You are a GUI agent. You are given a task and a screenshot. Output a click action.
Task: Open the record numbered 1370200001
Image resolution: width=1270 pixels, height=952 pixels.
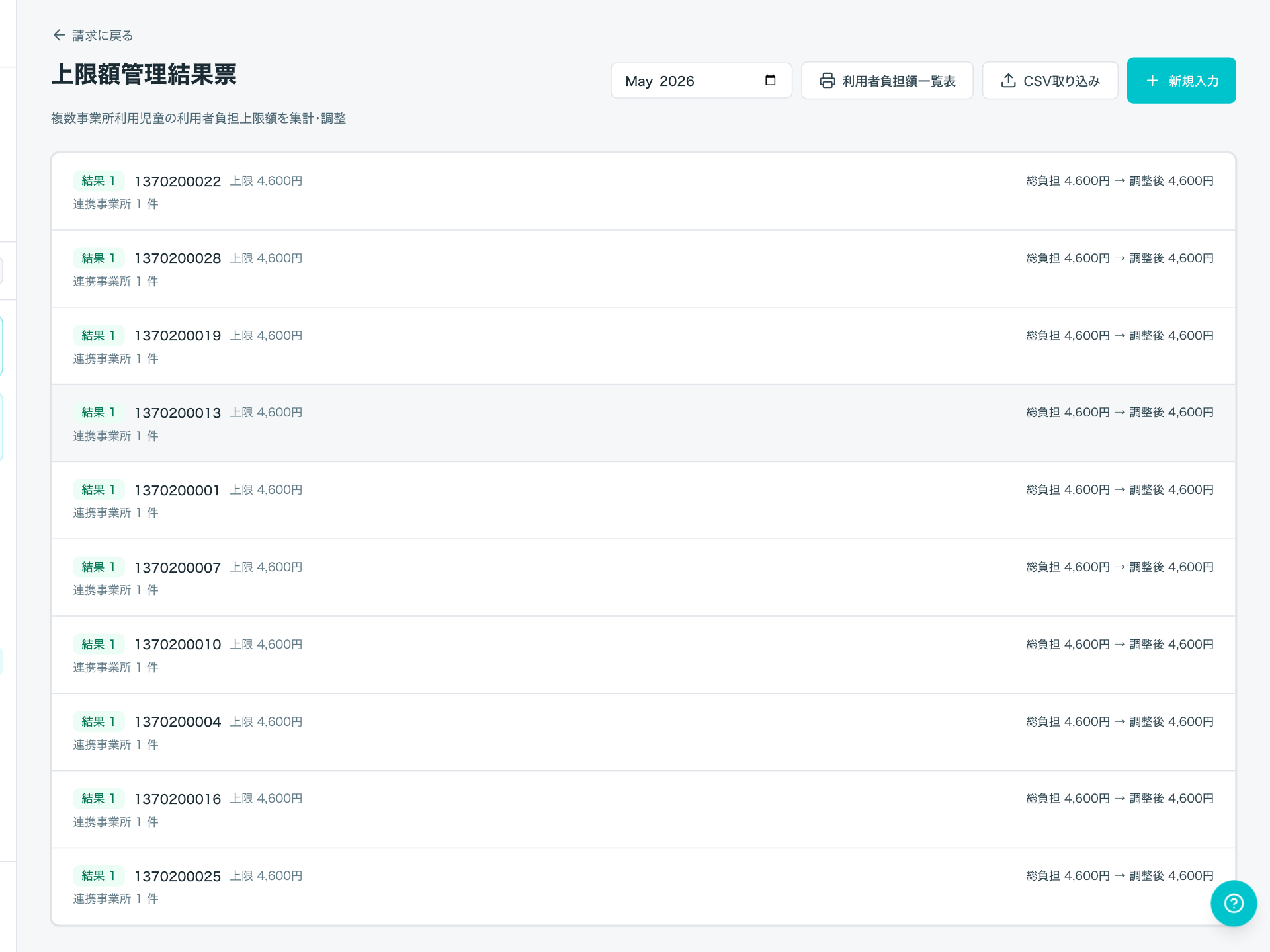(x=643, y=500)
